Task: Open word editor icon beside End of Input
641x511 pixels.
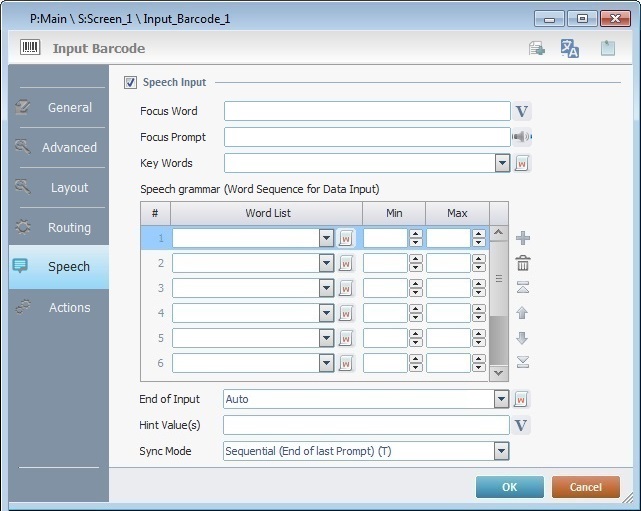Action: pyautogui.click(x=521, y=399)
